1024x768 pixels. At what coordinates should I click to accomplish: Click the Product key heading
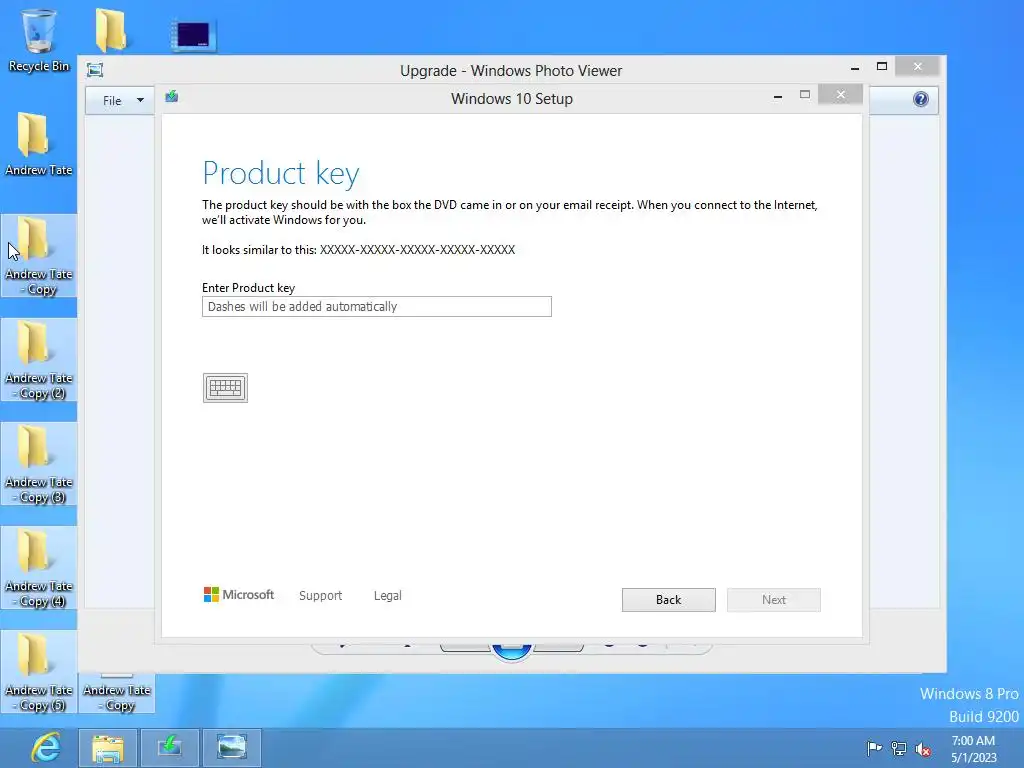[281, 173]
